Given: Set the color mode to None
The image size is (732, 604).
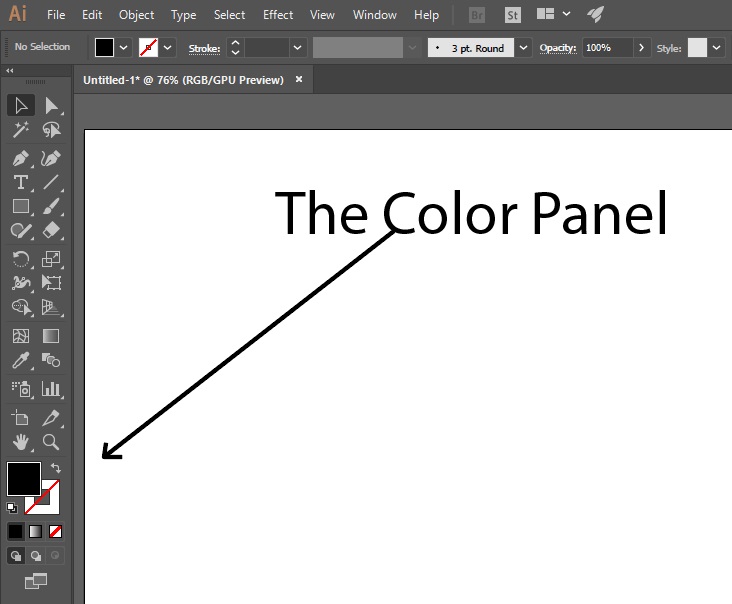Looking at the screenshot, I should (56, 531).
